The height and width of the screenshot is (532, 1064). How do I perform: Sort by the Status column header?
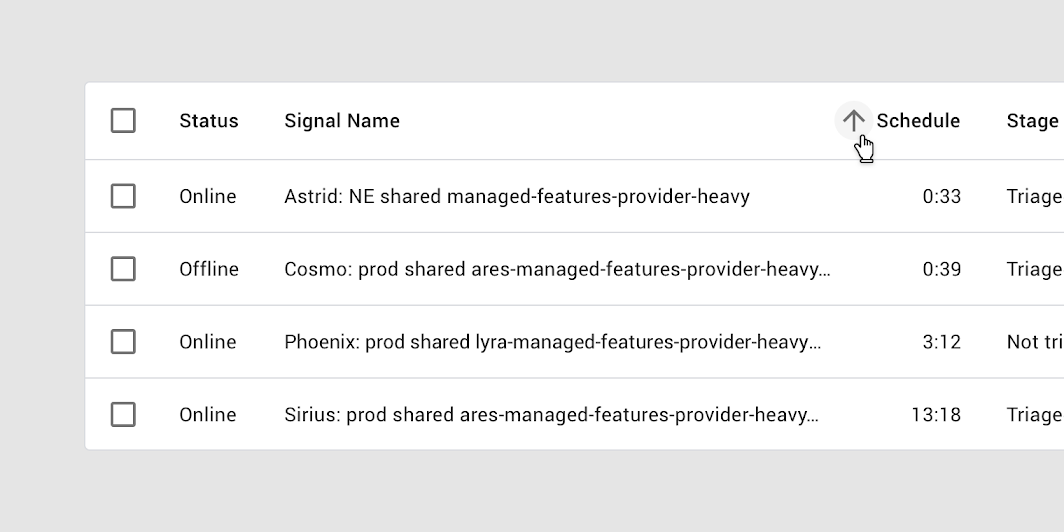pyautogui.click(x=209, y=121)
